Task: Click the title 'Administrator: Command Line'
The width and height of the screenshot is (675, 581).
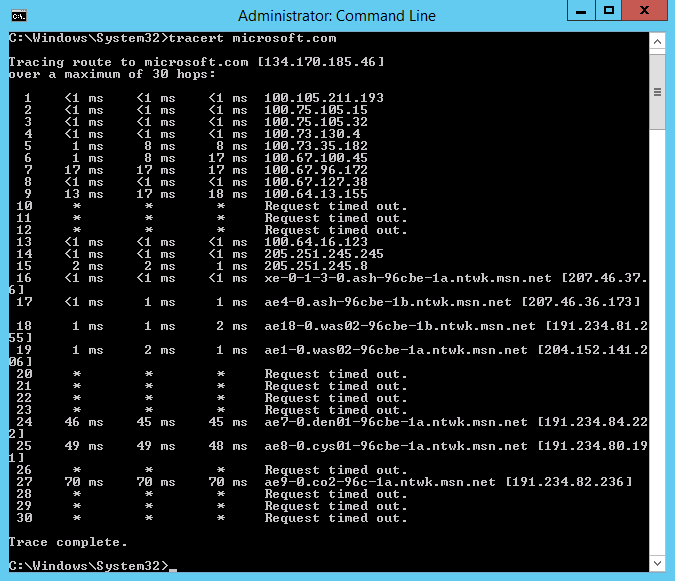Action: [337, 16]
